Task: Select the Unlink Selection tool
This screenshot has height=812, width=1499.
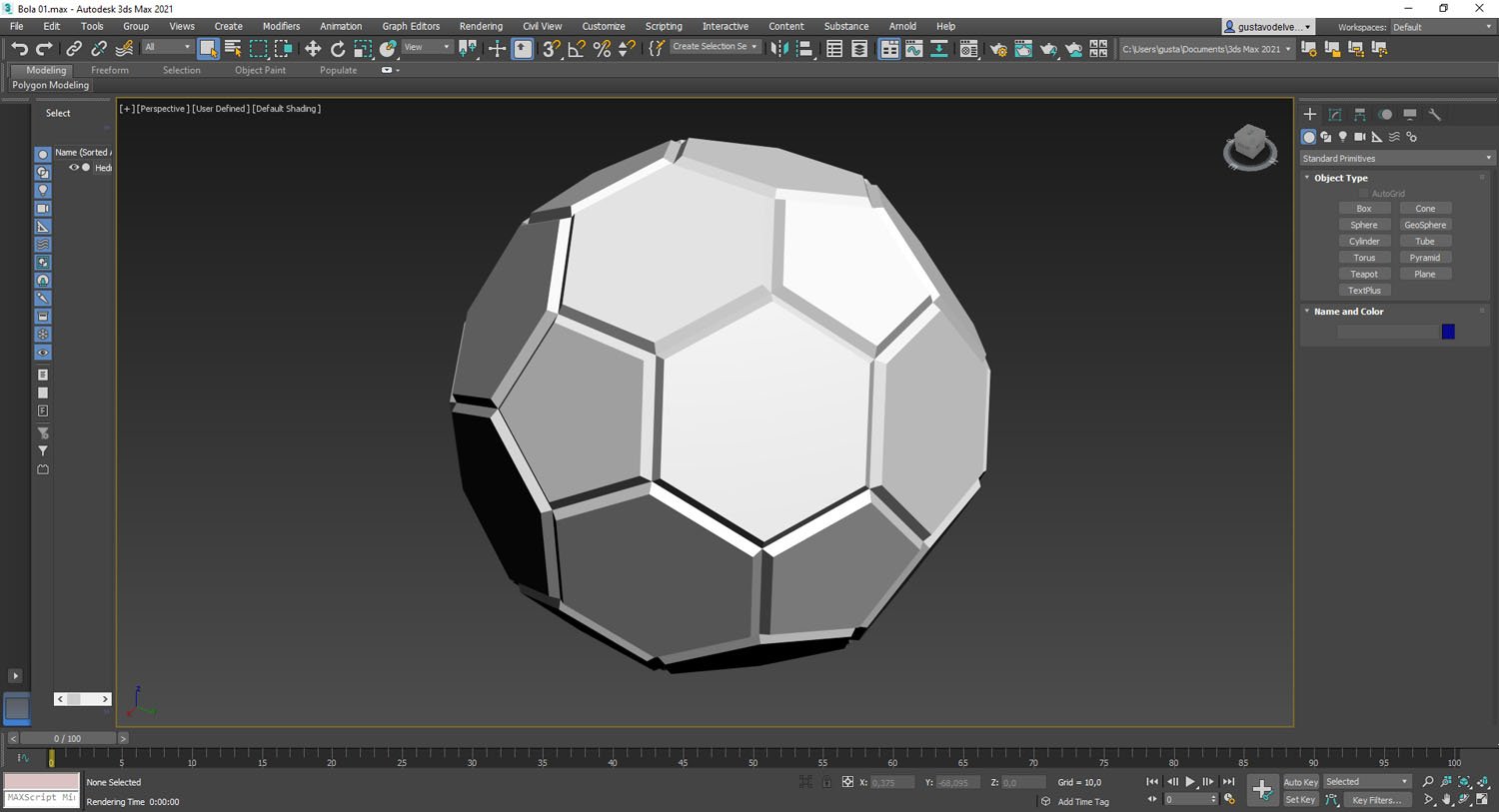Action: [x=99, y=48]
